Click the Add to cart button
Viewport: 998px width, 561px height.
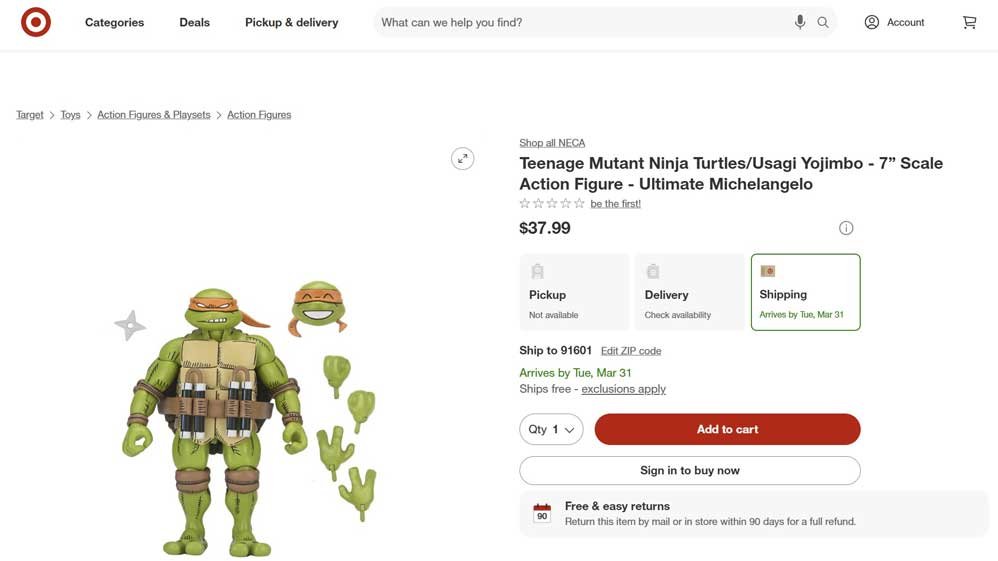727,429
